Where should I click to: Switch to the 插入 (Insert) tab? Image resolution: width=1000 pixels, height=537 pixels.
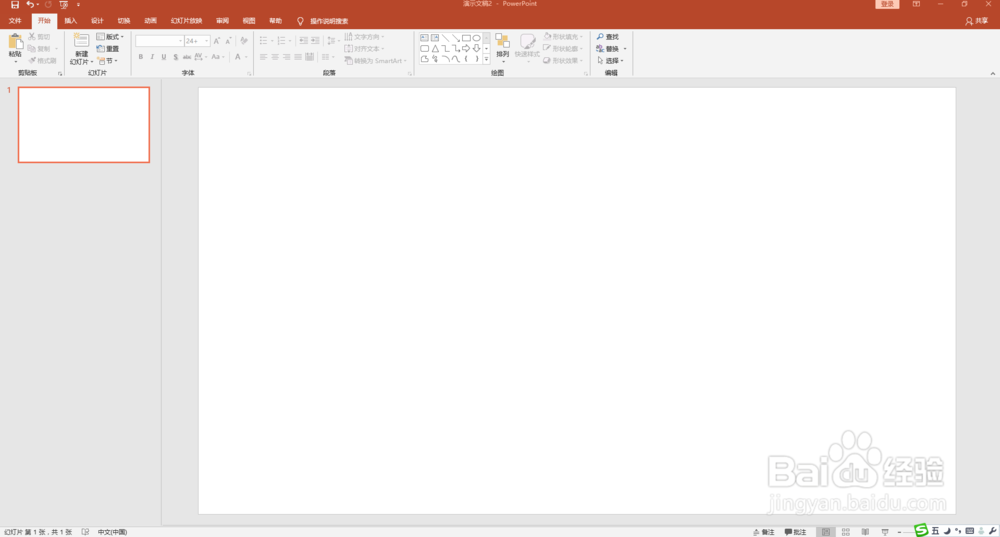[x=71, y=21]
